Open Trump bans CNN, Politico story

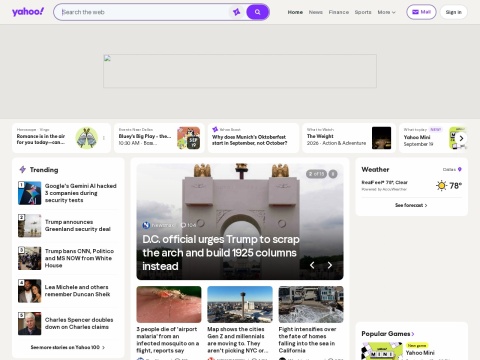coord(79,258)
